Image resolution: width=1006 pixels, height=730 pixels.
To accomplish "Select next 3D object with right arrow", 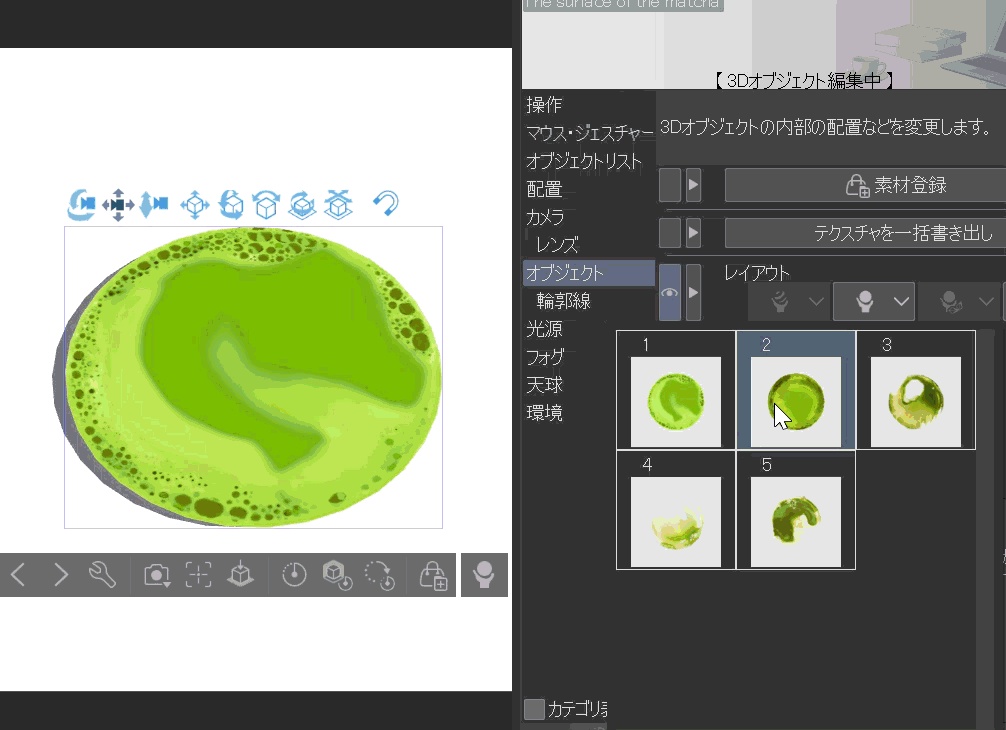I will pyautogui.click(x=60, y=575).
